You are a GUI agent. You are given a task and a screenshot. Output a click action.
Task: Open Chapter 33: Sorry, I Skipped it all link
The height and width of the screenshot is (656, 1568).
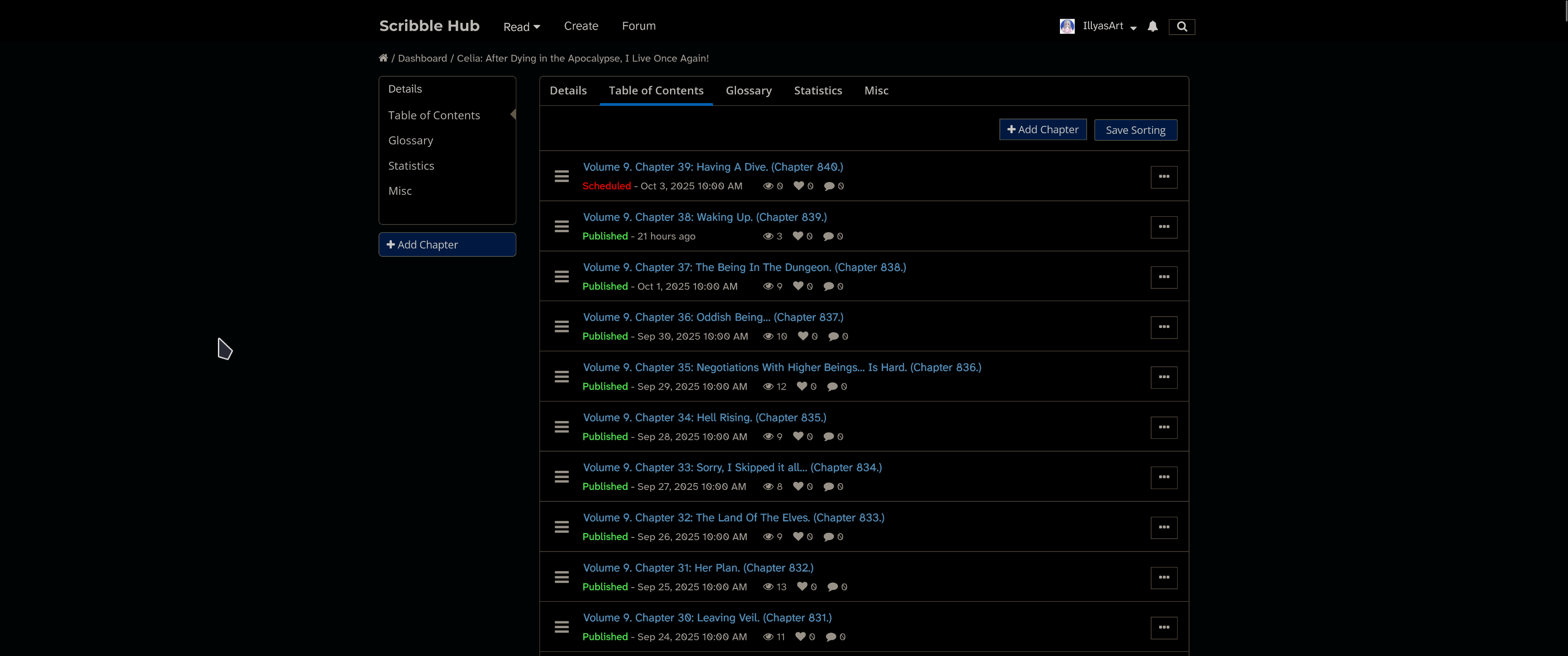coord(732,467)
